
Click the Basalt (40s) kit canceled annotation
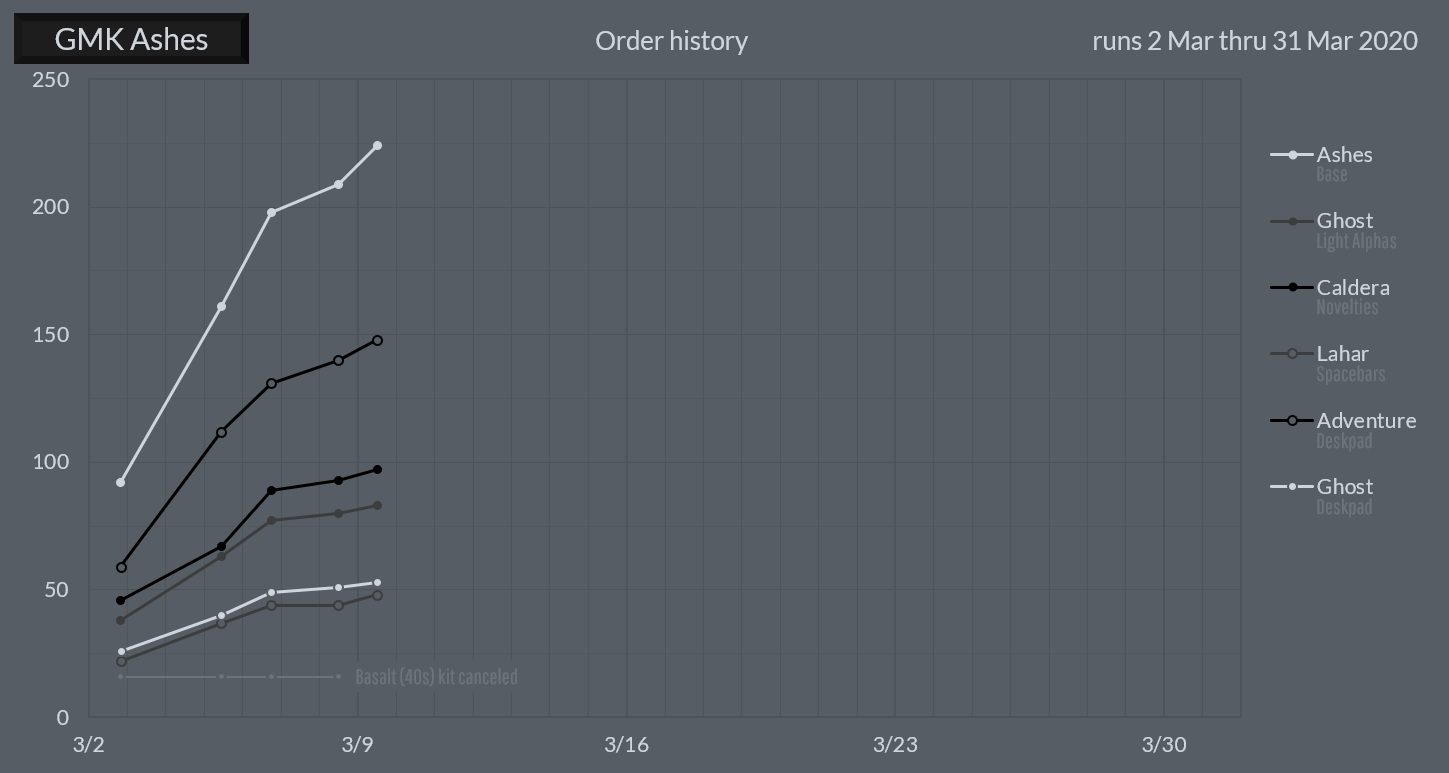pos(436,678)
